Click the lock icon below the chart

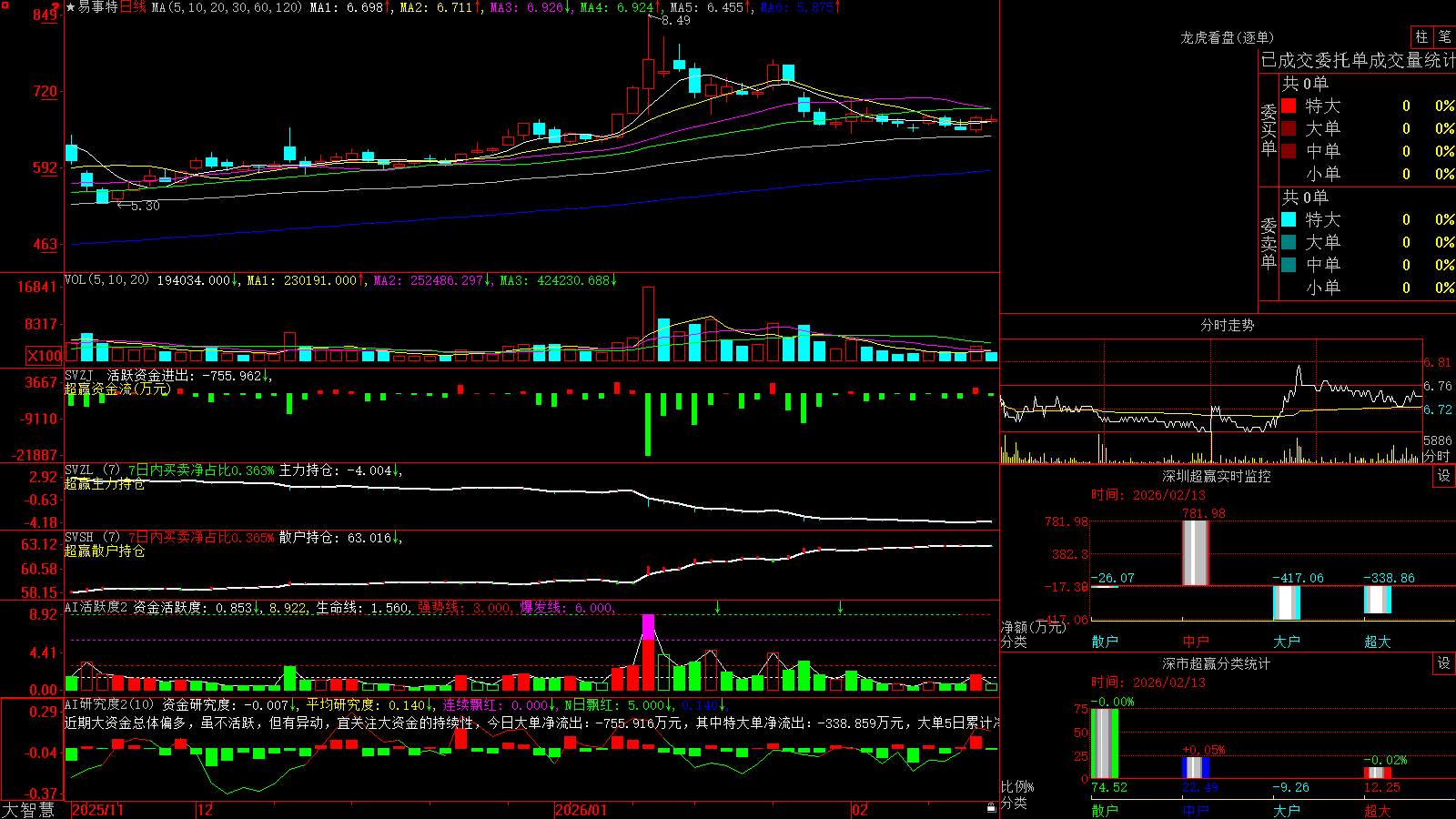pyautogui.click(x=991, y=808)
